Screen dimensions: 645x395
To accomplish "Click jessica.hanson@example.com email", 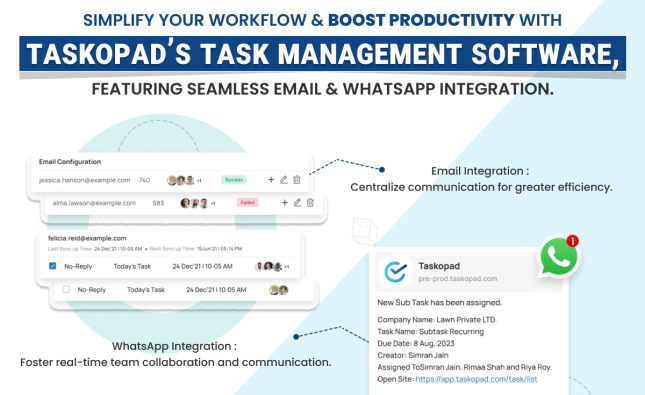I will (x=85, y=180).
